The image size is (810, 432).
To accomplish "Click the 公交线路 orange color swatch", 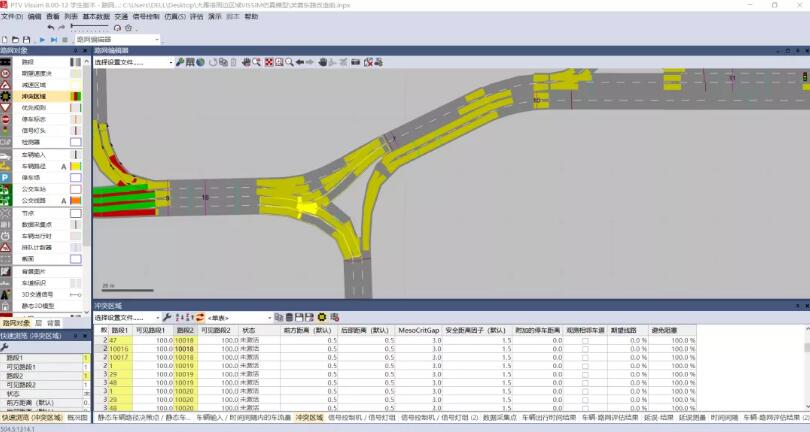I will pyautogui.click(x=75, y=200).
